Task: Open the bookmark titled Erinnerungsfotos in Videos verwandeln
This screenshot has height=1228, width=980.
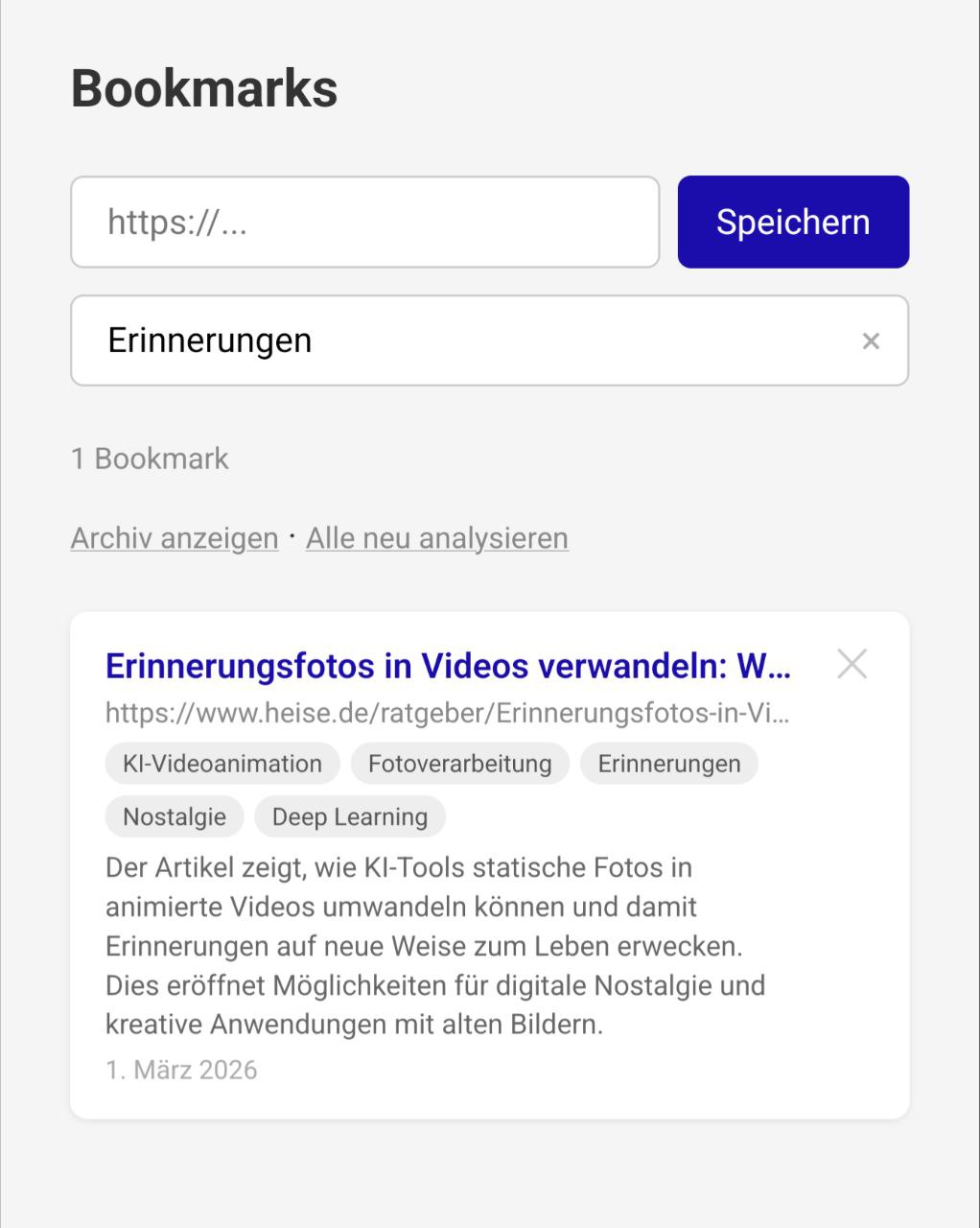Action: [449, 666]
